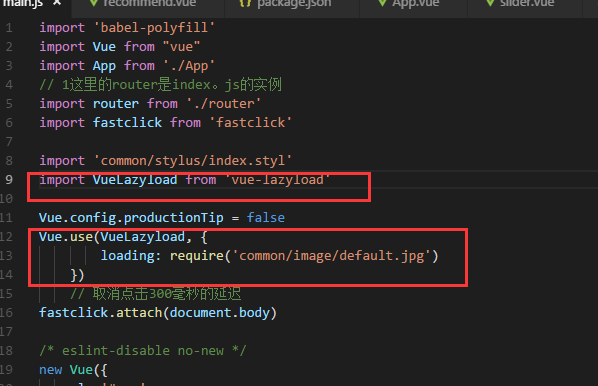Screen dimensions: 598x386
Task: Click the 'common/stylus/index.styl' string
Action: 193,161
